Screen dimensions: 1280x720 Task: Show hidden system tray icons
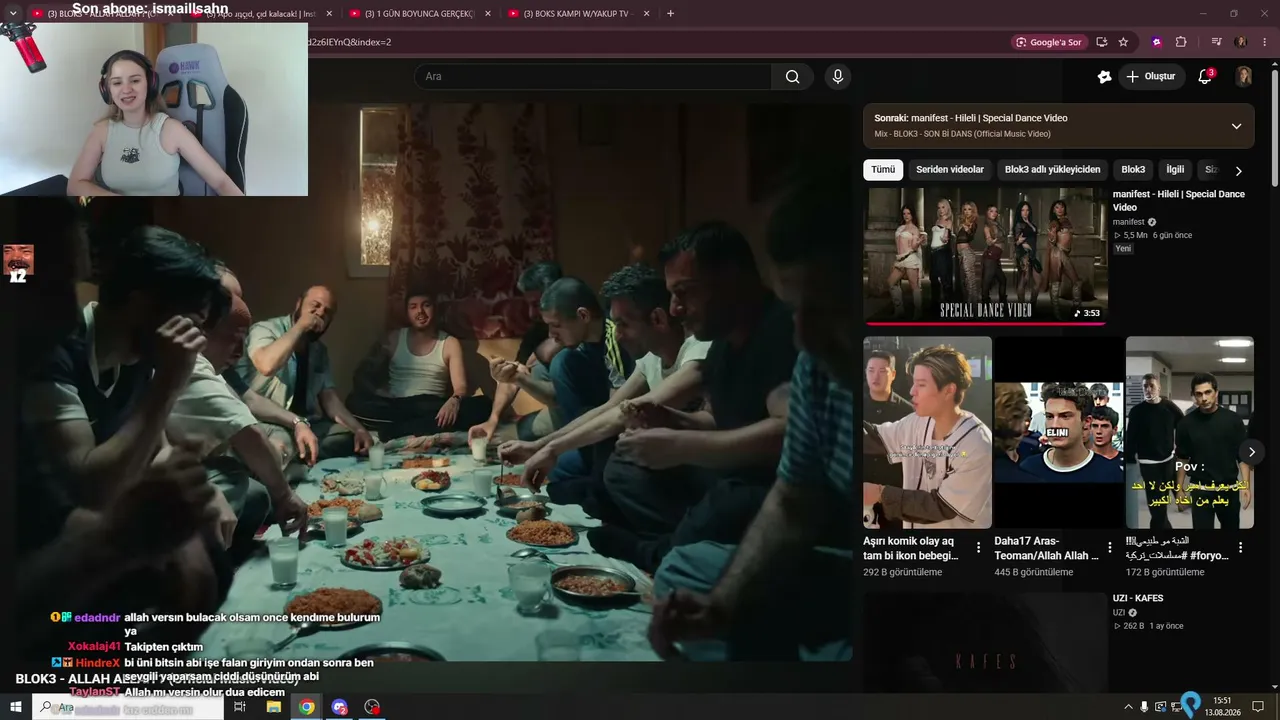coord(1129,707)
